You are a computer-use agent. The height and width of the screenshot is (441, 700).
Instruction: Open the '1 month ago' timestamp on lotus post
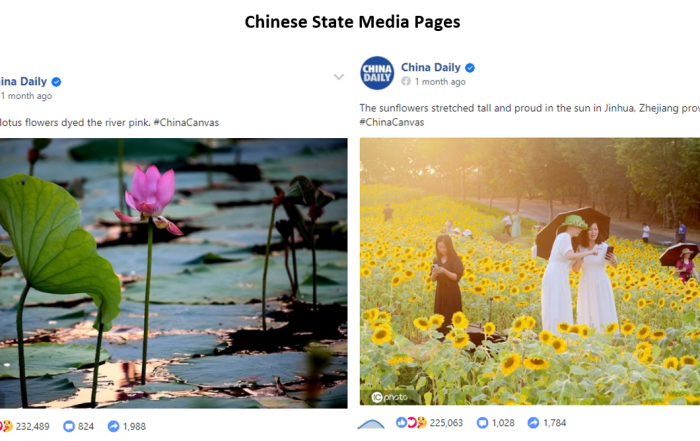tap(26, 96)
